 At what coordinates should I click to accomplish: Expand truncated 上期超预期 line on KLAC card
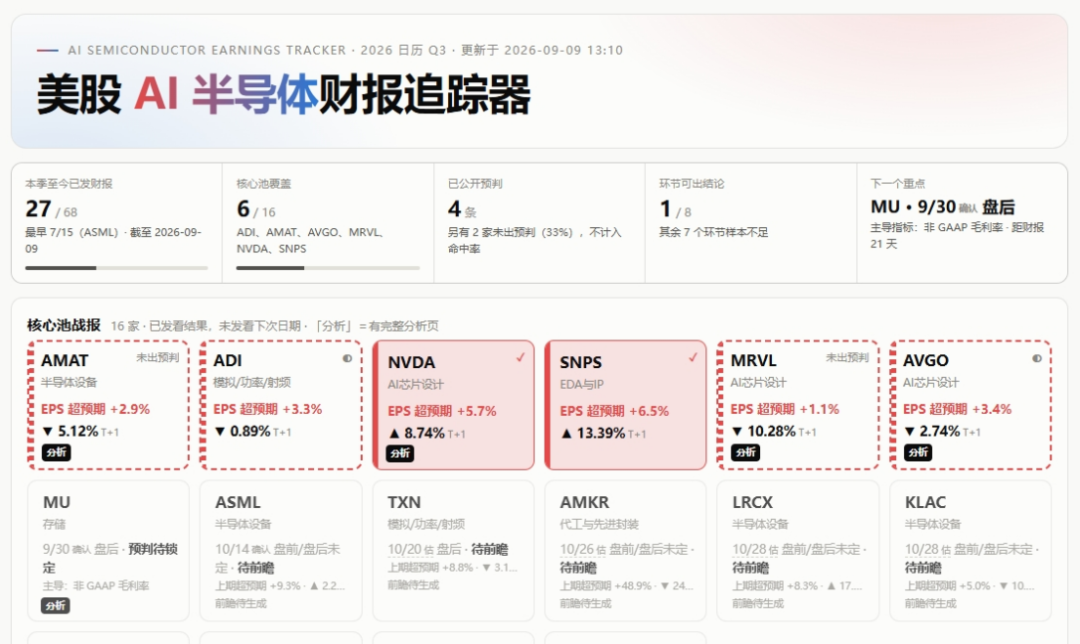tap(970, 585)
